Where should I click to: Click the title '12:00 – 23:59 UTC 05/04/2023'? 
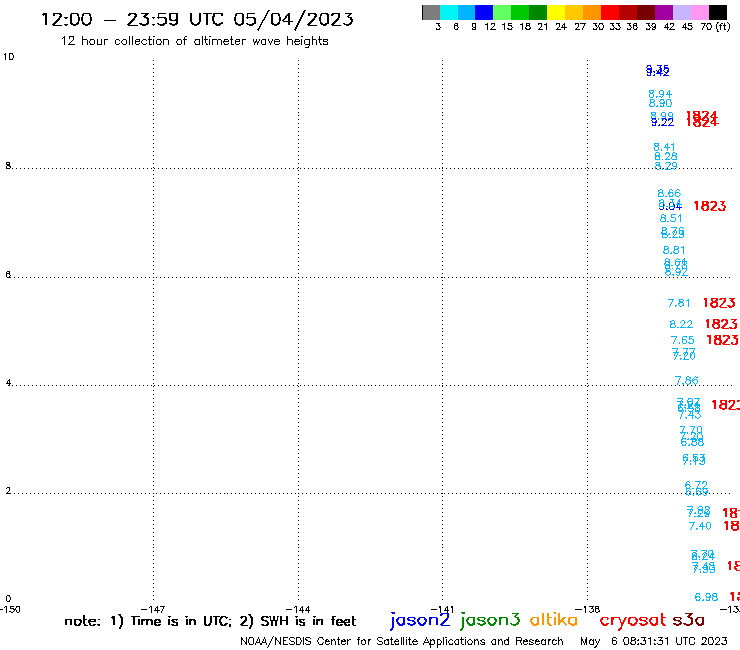click(197, 19)
